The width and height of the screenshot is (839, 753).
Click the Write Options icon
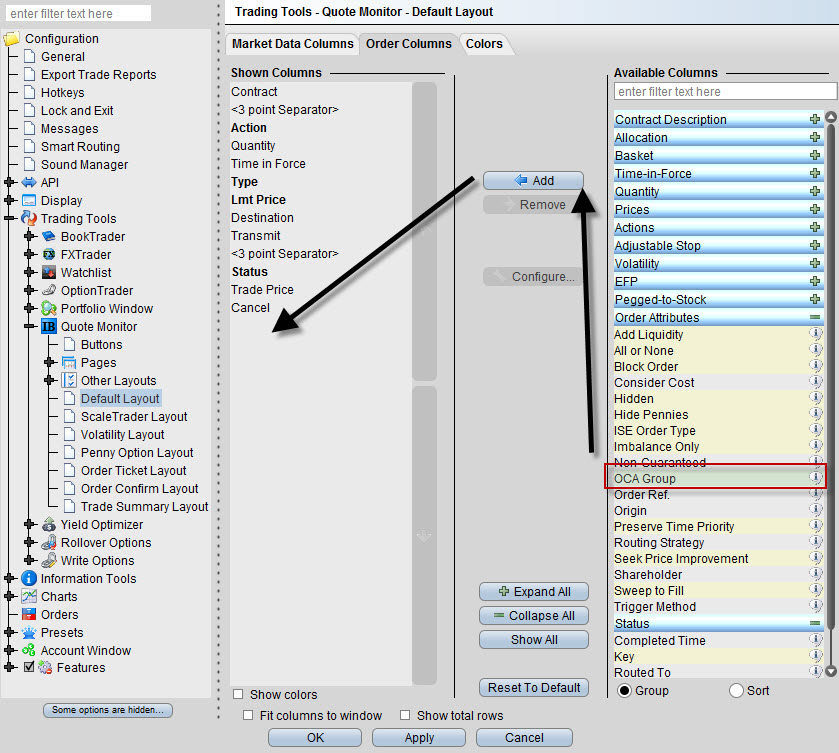49,560
